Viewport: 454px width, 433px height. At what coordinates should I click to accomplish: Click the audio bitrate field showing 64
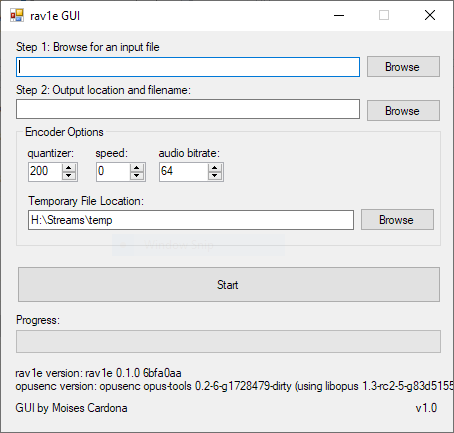click(x=184, y=172)
